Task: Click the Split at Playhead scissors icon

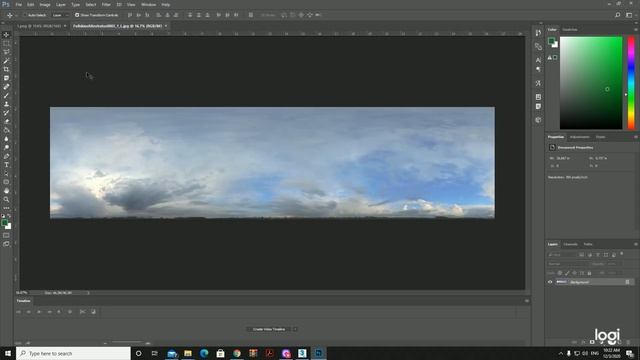Action: (x=82, y=311)
